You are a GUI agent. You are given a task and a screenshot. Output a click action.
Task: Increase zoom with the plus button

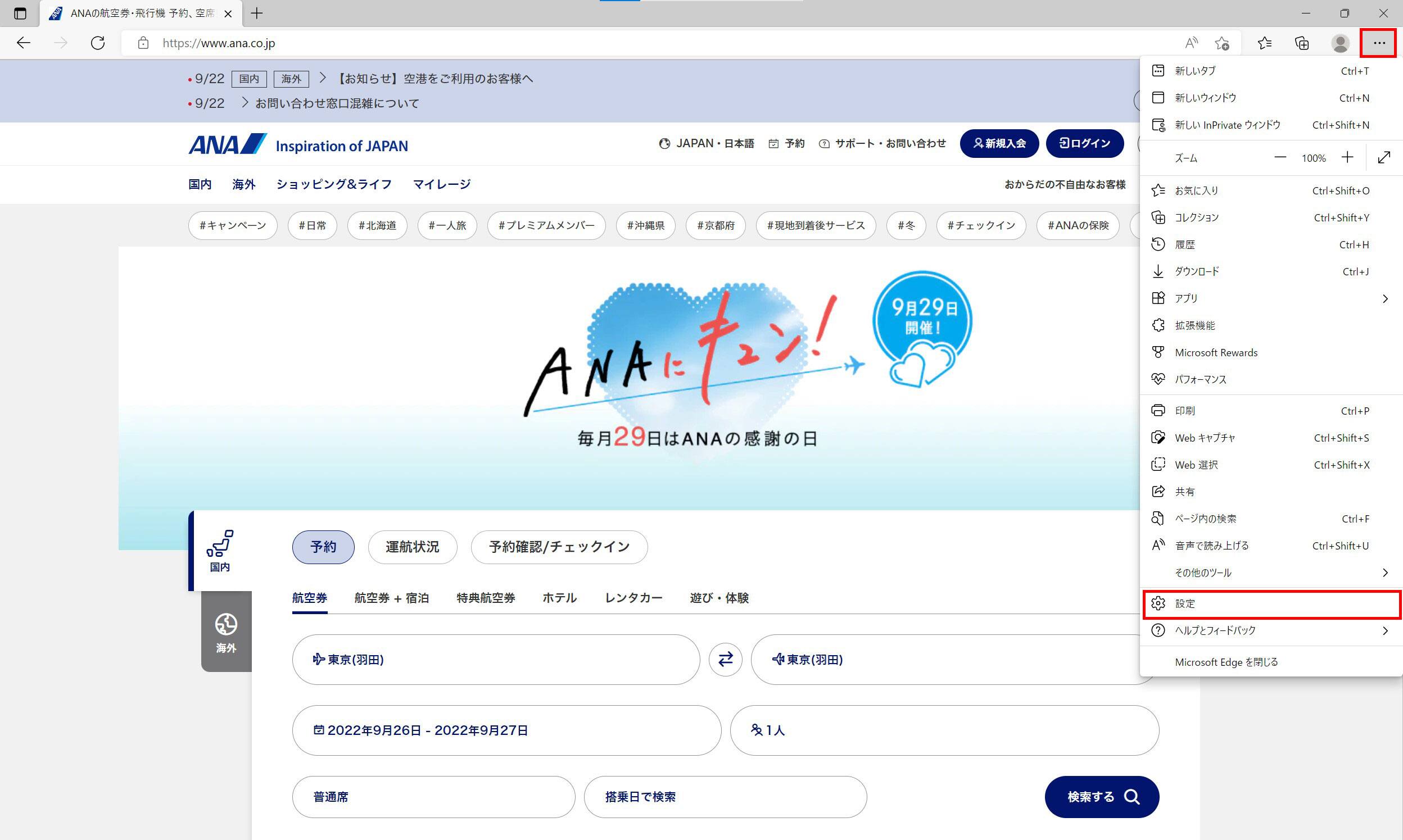pos(1347,158)
